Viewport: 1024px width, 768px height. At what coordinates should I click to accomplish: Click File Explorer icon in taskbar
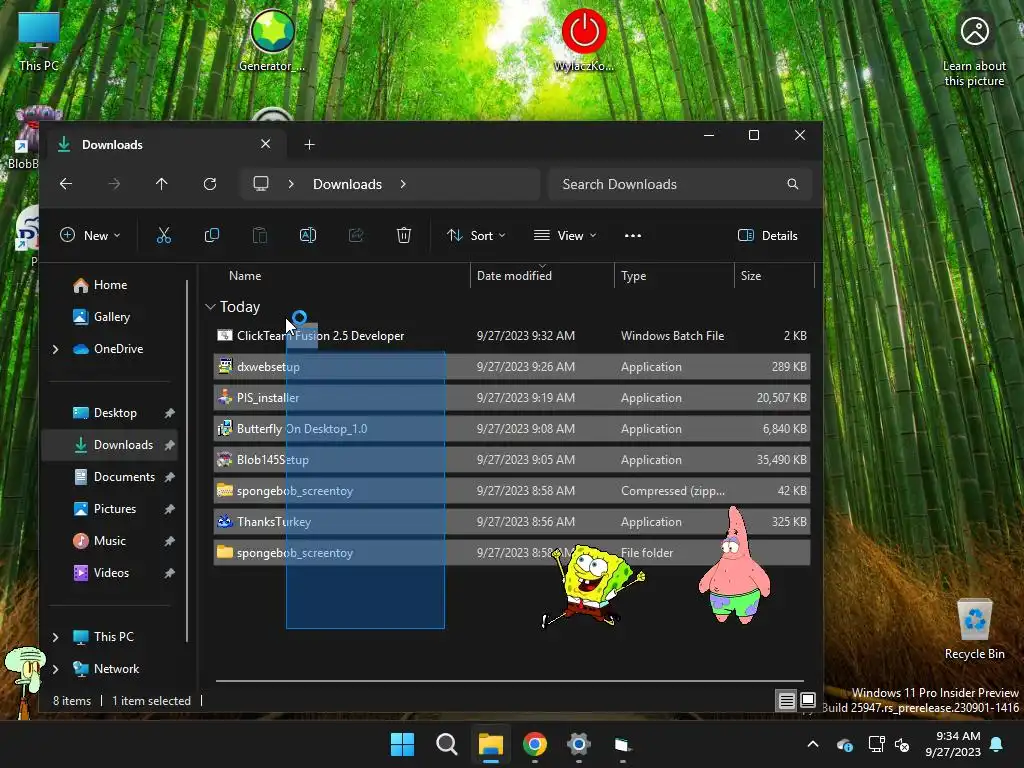point(490,744)
